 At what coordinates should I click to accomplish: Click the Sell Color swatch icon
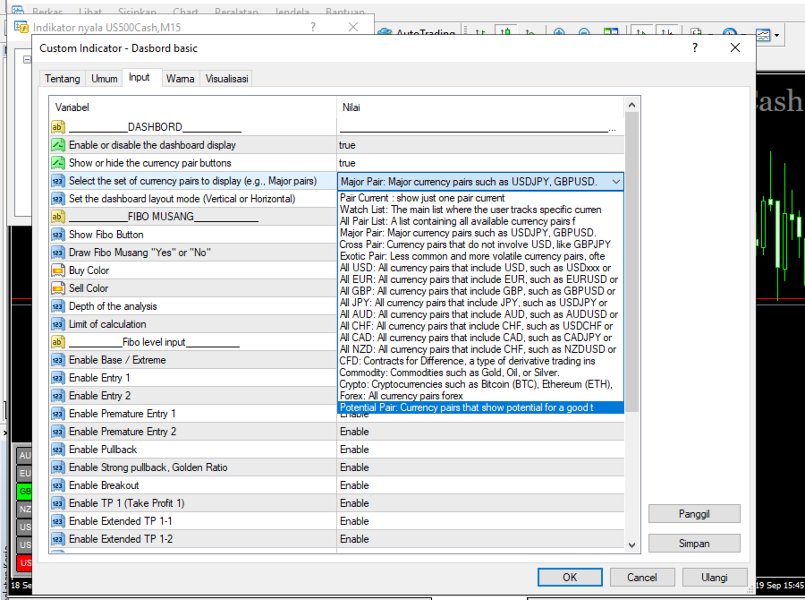click(x=58, y=288)
